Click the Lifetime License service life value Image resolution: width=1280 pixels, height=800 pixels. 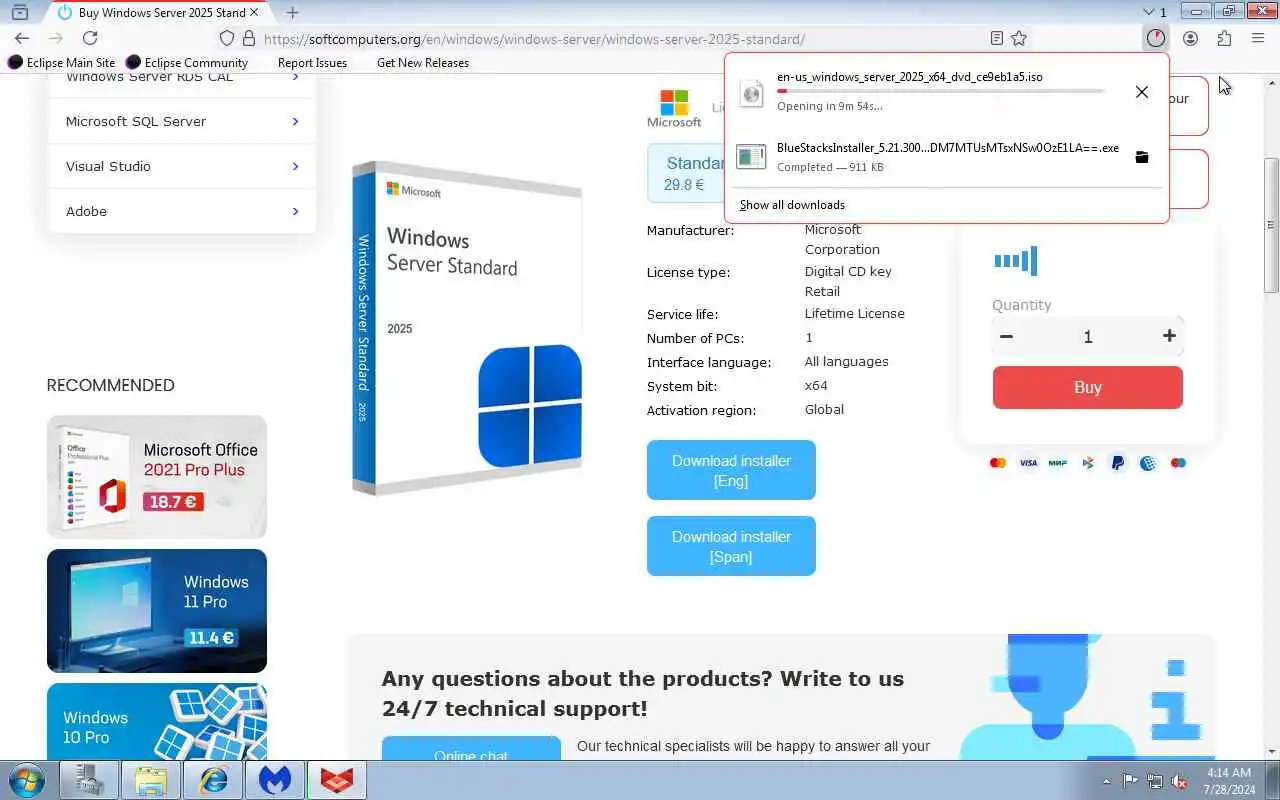pyautogui.click(x=854, y=313)
